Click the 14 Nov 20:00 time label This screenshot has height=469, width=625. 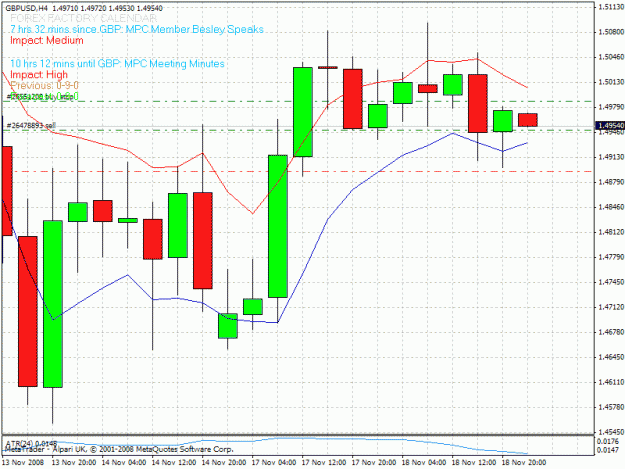224,463
